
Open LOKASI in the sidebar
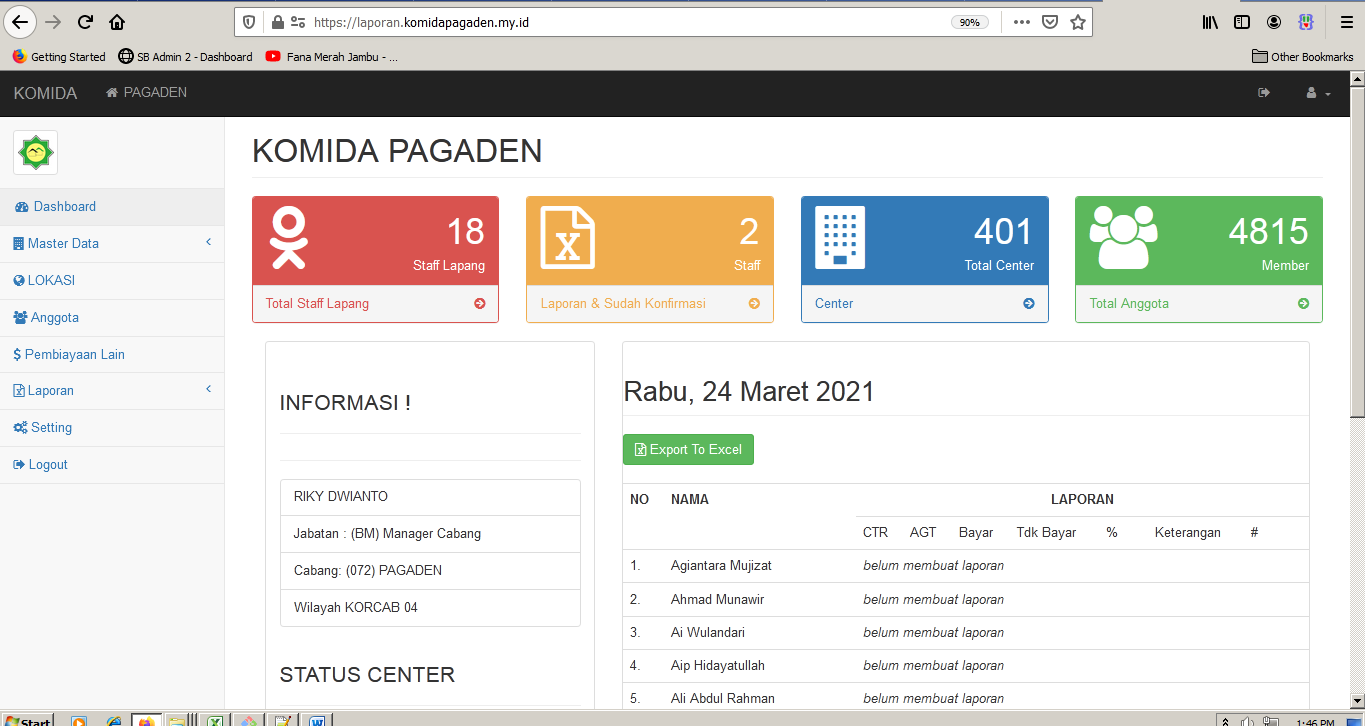coord(51,281)
